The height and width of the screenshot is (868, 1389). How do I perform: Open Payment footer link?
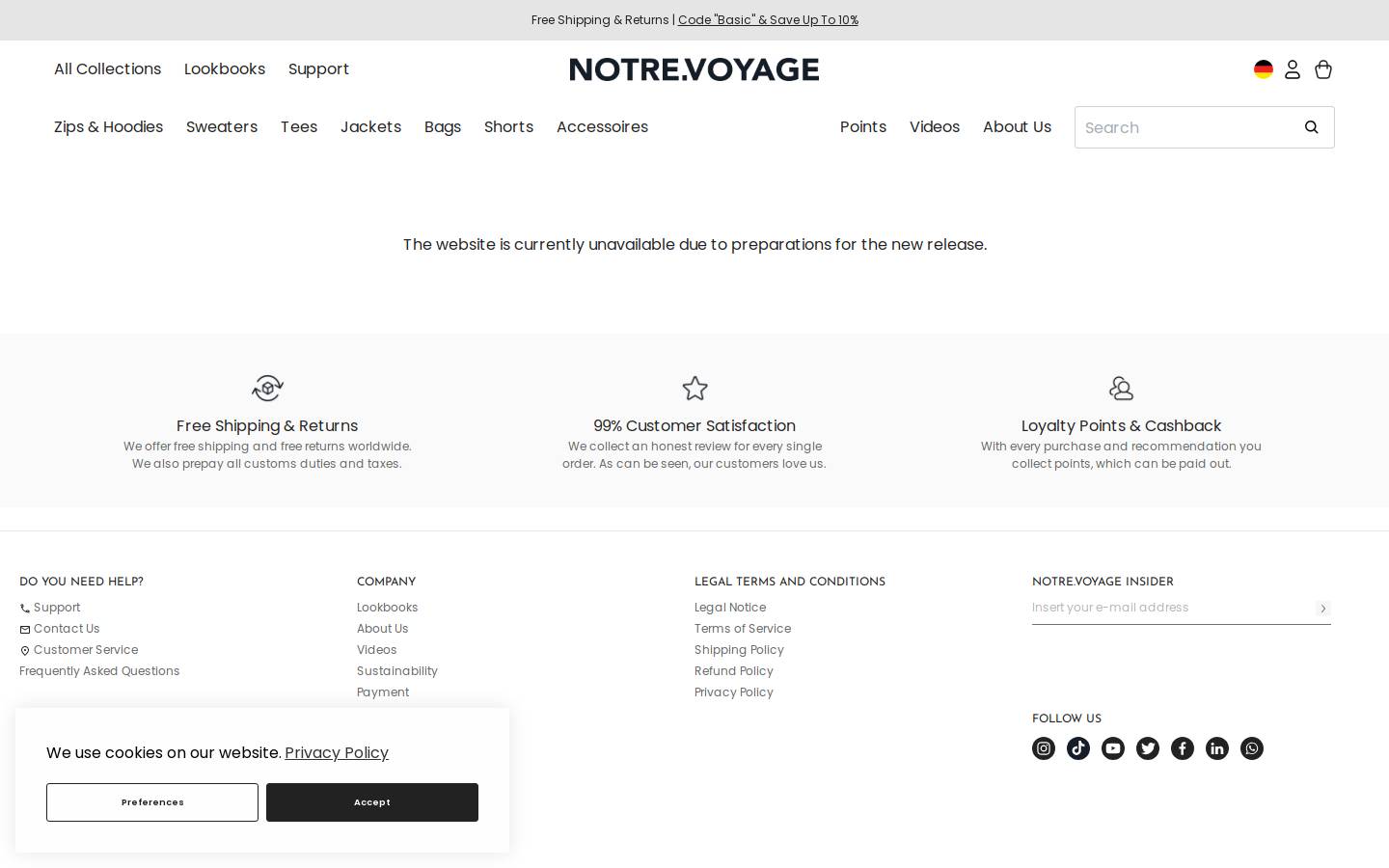pyautogui.click(x=383, y=692)
